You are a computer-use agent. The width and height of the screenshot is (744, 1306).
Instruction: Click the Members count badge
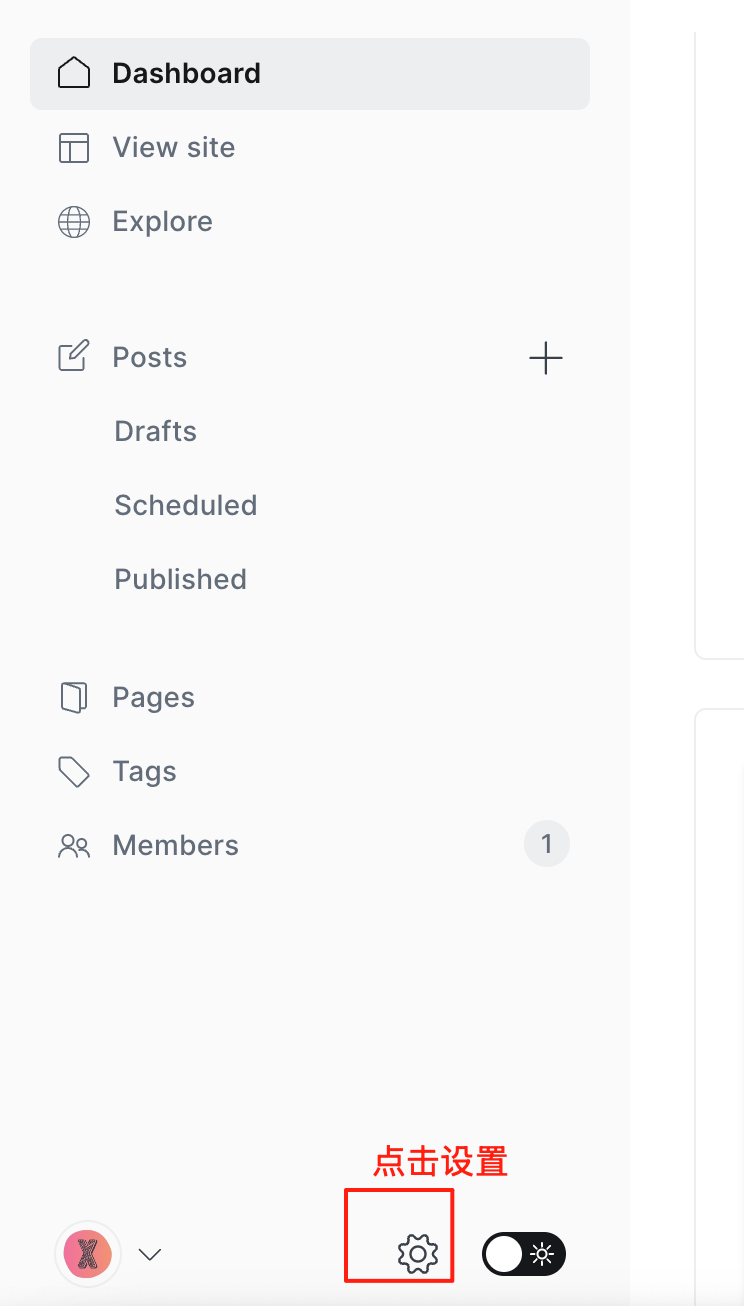(x=547, y=845)
